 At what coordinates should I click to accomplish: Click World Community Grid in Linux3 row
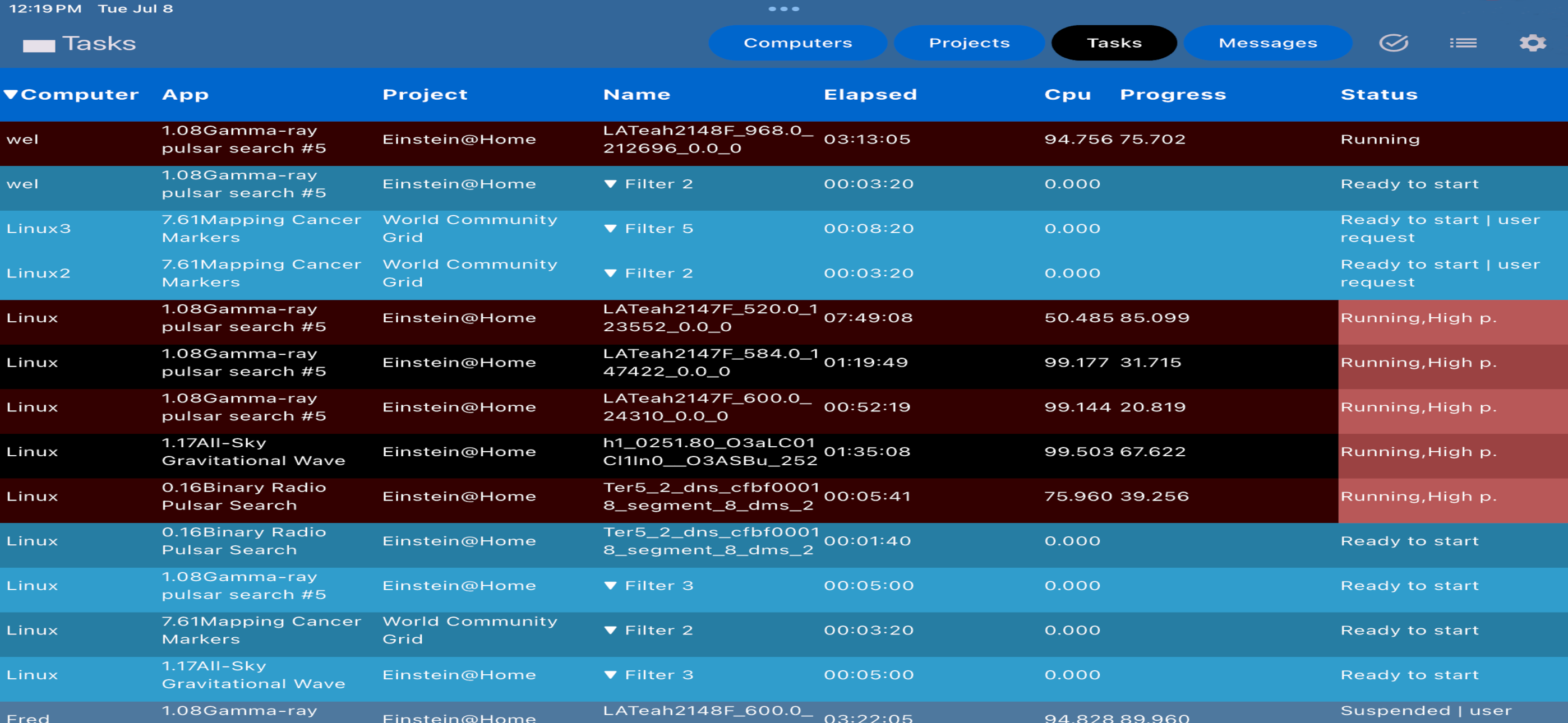tap(469, 229)
